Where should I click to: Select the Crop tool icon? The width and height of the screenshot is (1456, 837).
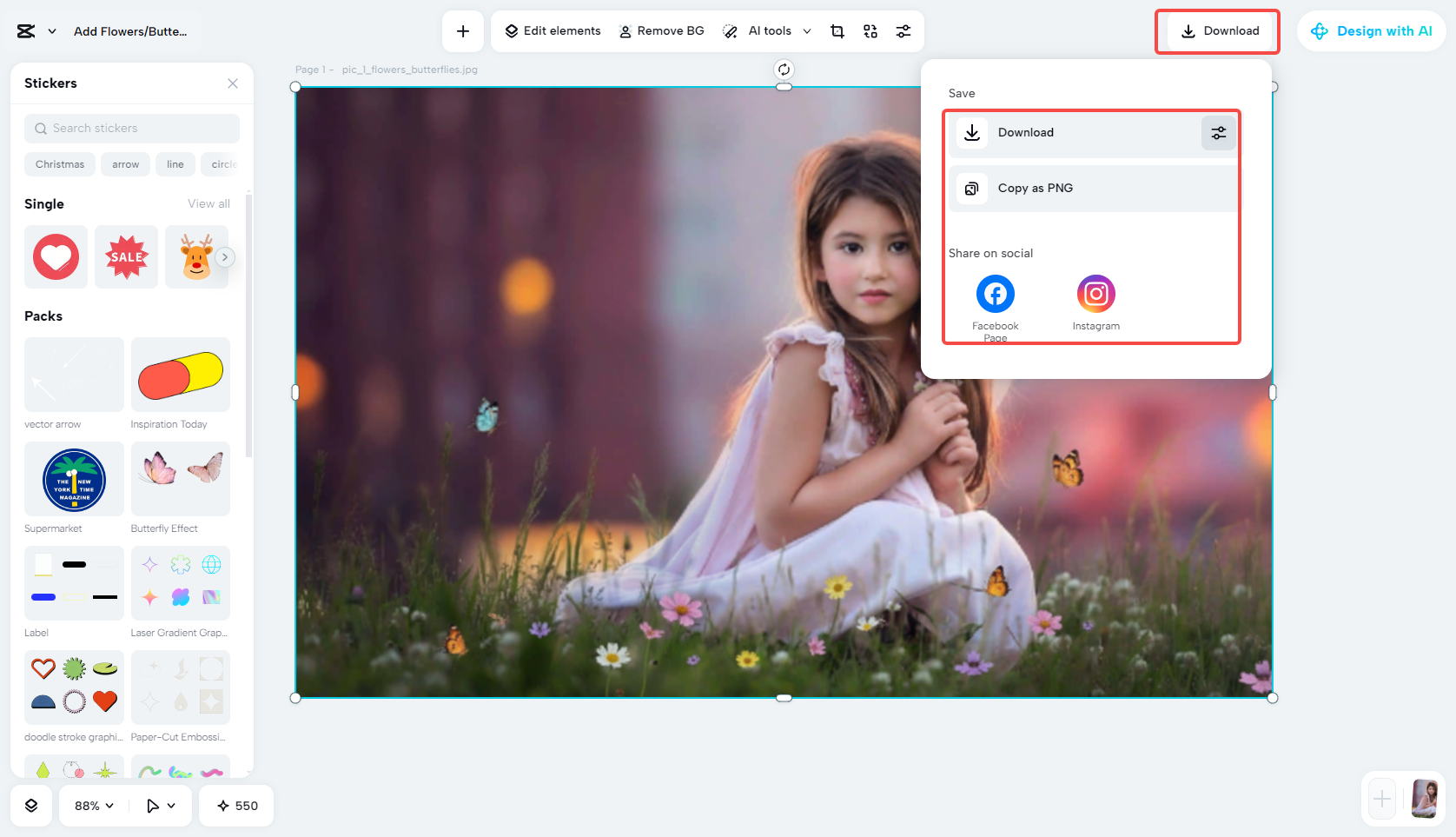point(837,31)
